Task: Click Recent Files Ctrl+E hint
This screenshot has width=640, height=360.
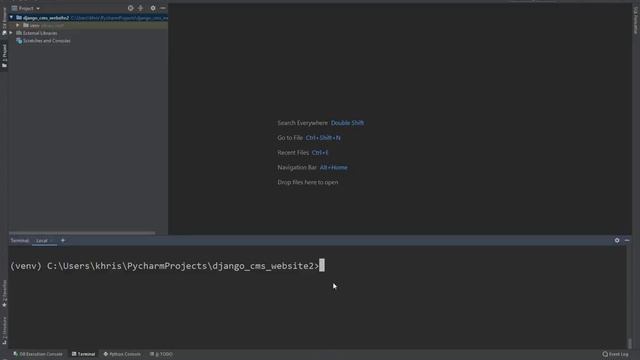Action: (303, 153)
